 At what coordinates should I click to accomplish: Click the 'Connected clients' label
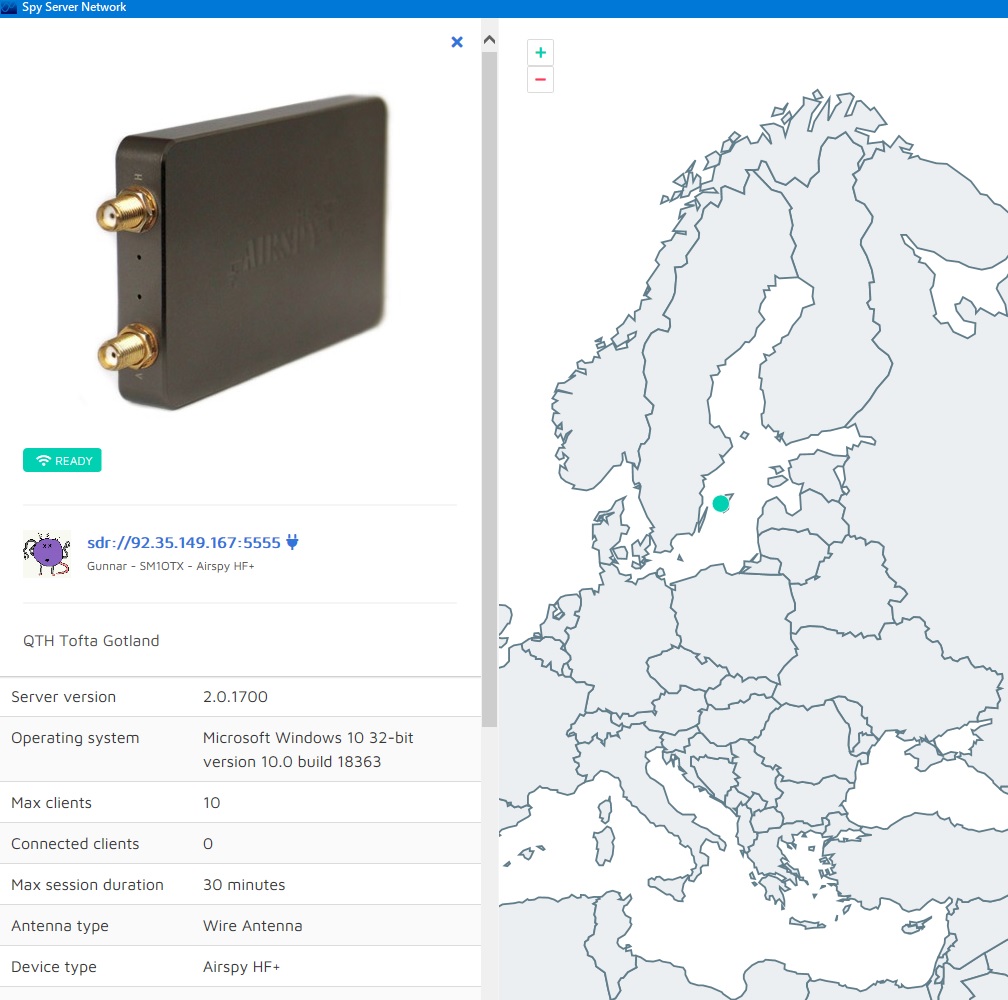tap(75, 844)
